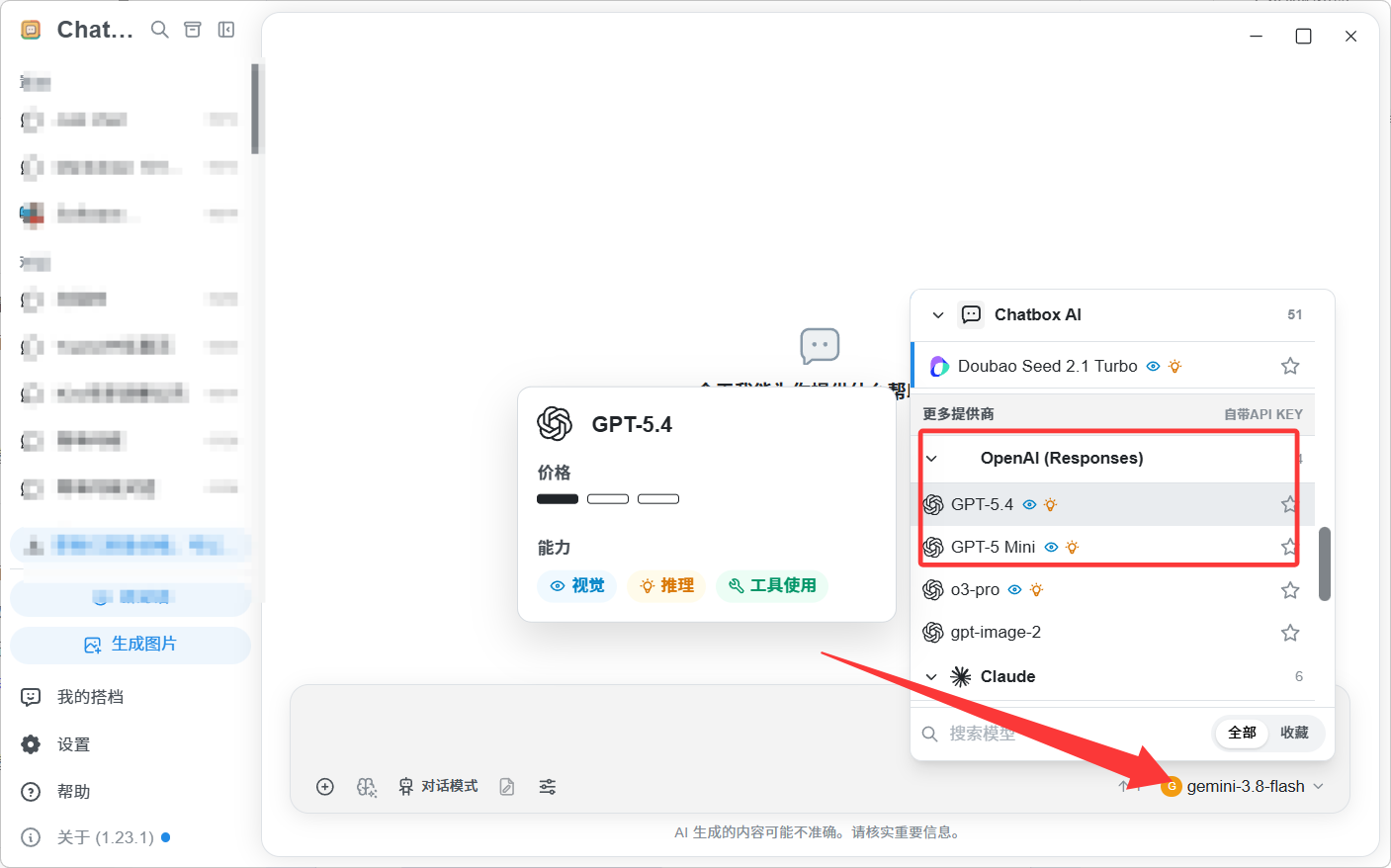Click the brain sparkle icon in the input bar
Screen dimensions: 1391x868
point(367,787)
